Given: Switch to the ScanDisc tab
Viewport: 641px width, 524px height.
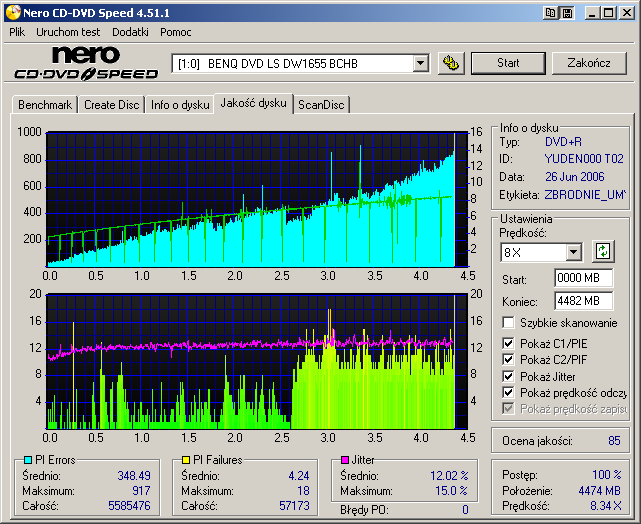Looking at the screenshot, I should tap(321, 105).
